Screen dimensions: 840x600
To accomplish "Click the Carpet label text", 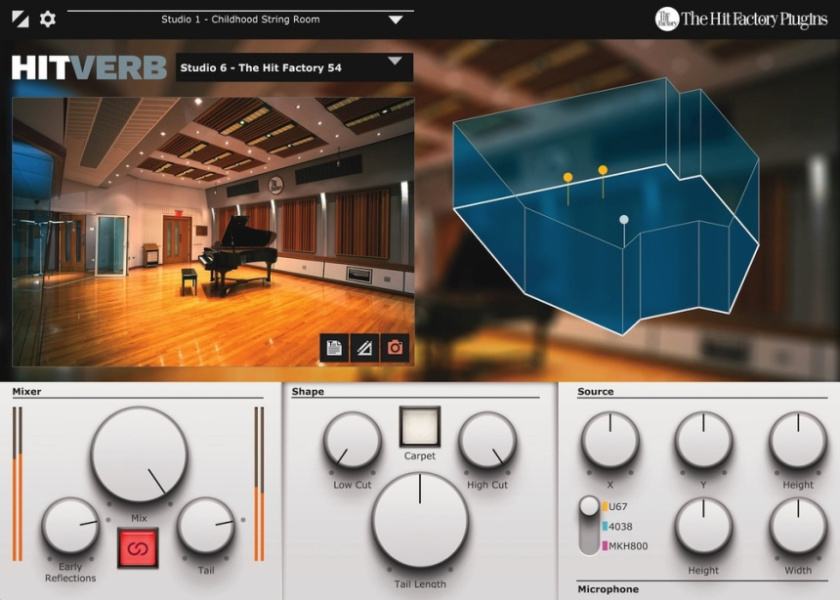I will 419,456.
